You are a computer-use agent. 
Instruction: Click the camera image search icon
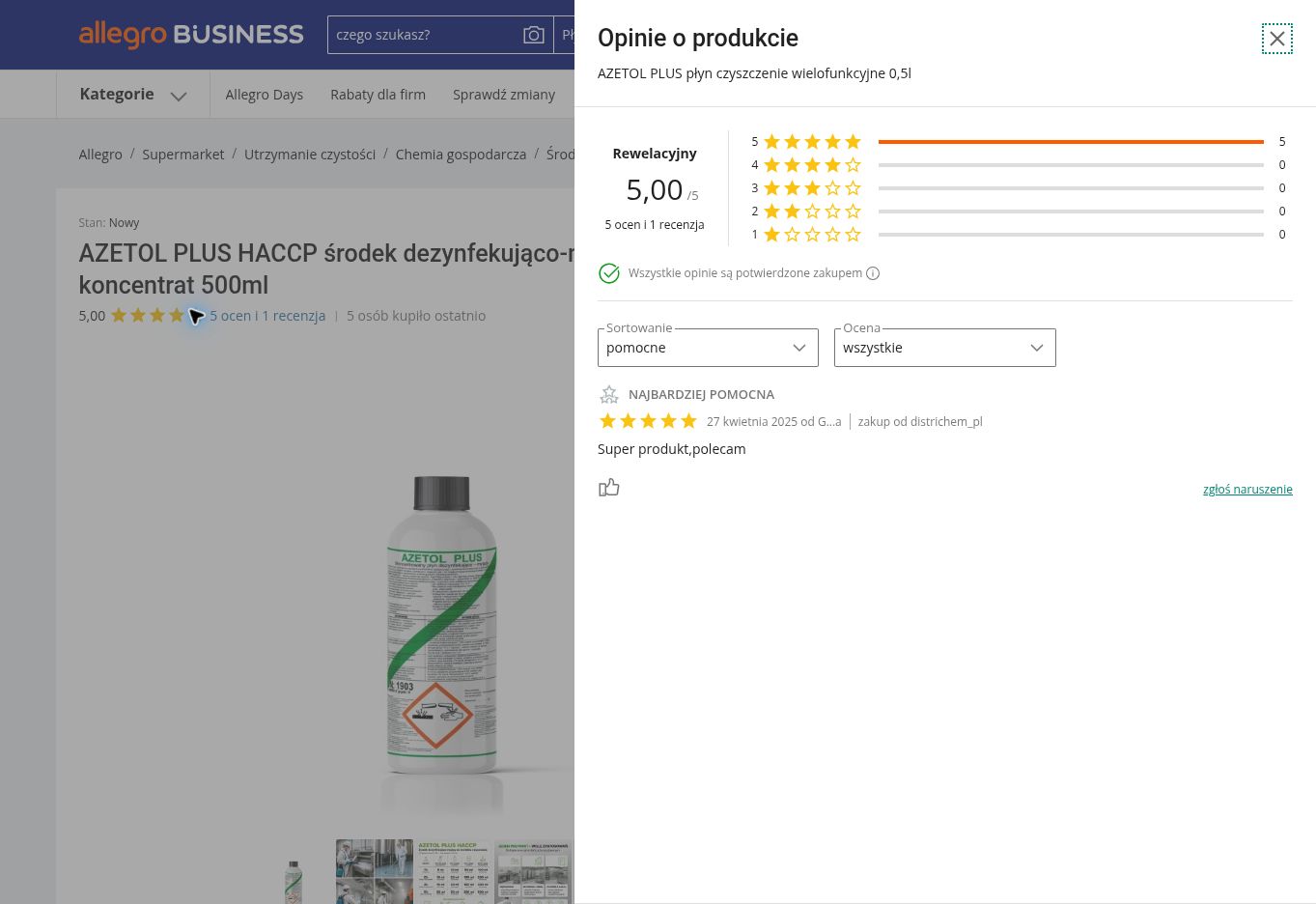(x=534, y=35)
